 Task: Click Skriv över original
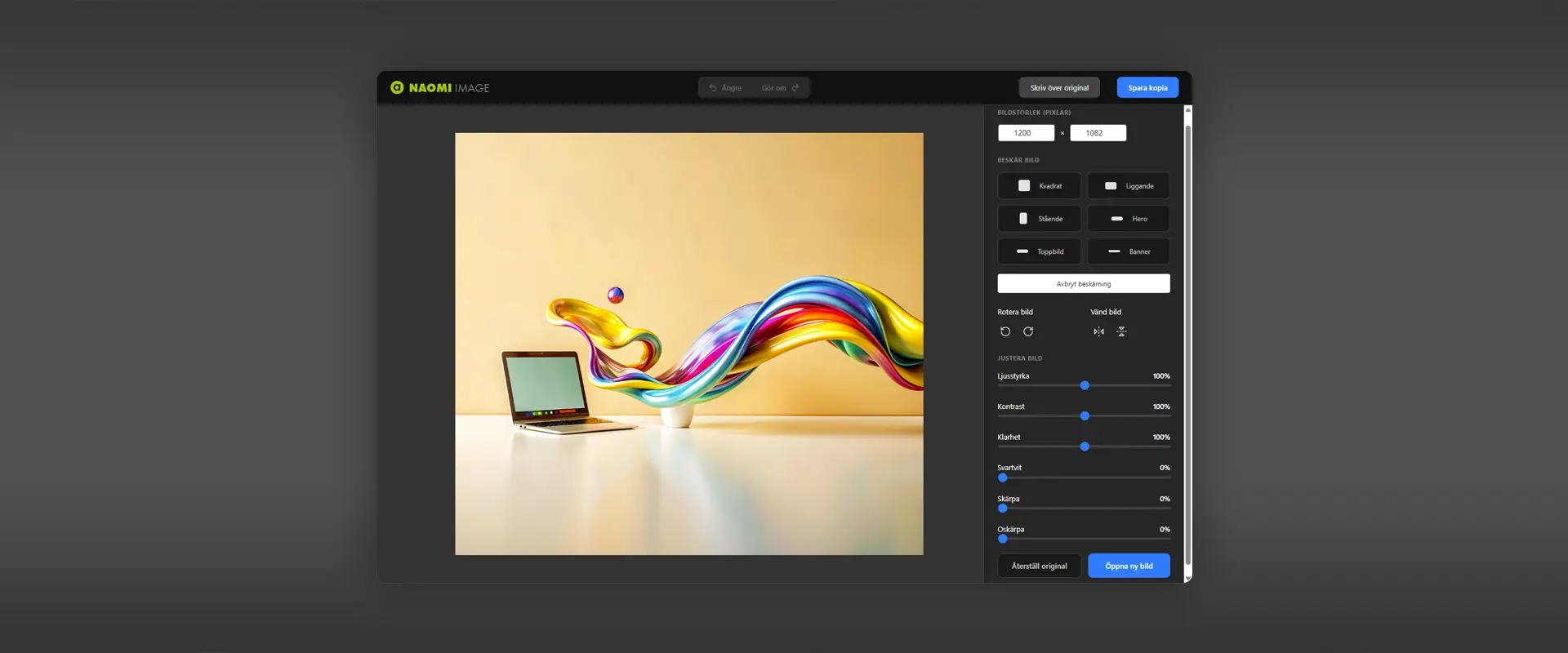(1059, 87)
